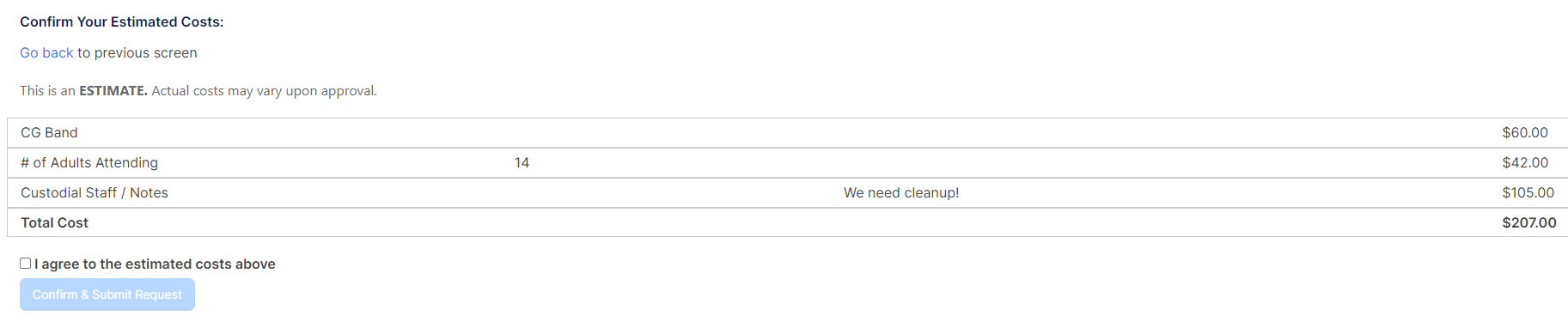Click the 'This is an' notice opening words

pyautogui.click(x=48, y=90)
